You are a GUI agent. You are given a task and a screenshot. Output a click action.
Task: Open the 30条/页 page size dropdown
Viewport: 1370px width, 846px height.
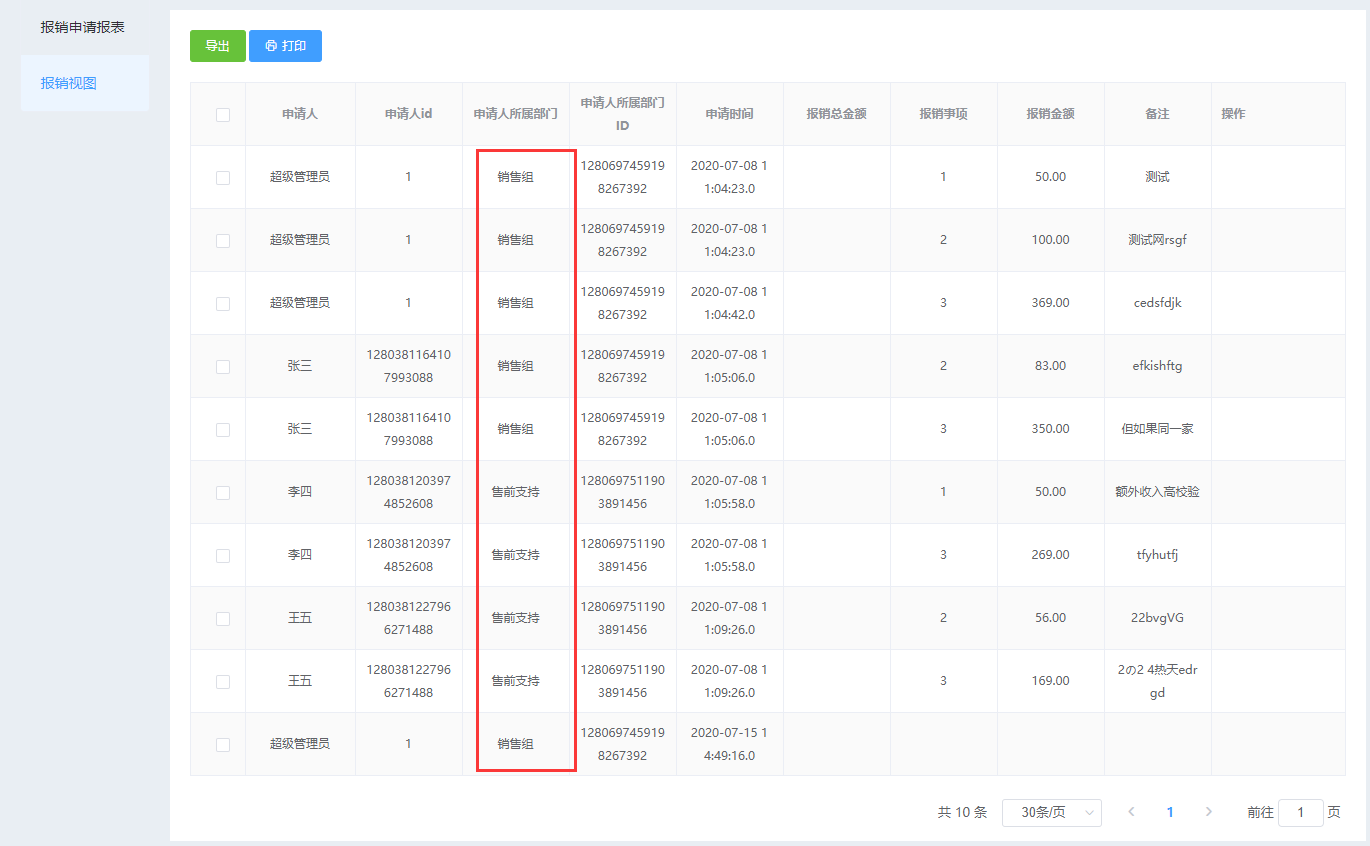click(x=1051, y=813)
